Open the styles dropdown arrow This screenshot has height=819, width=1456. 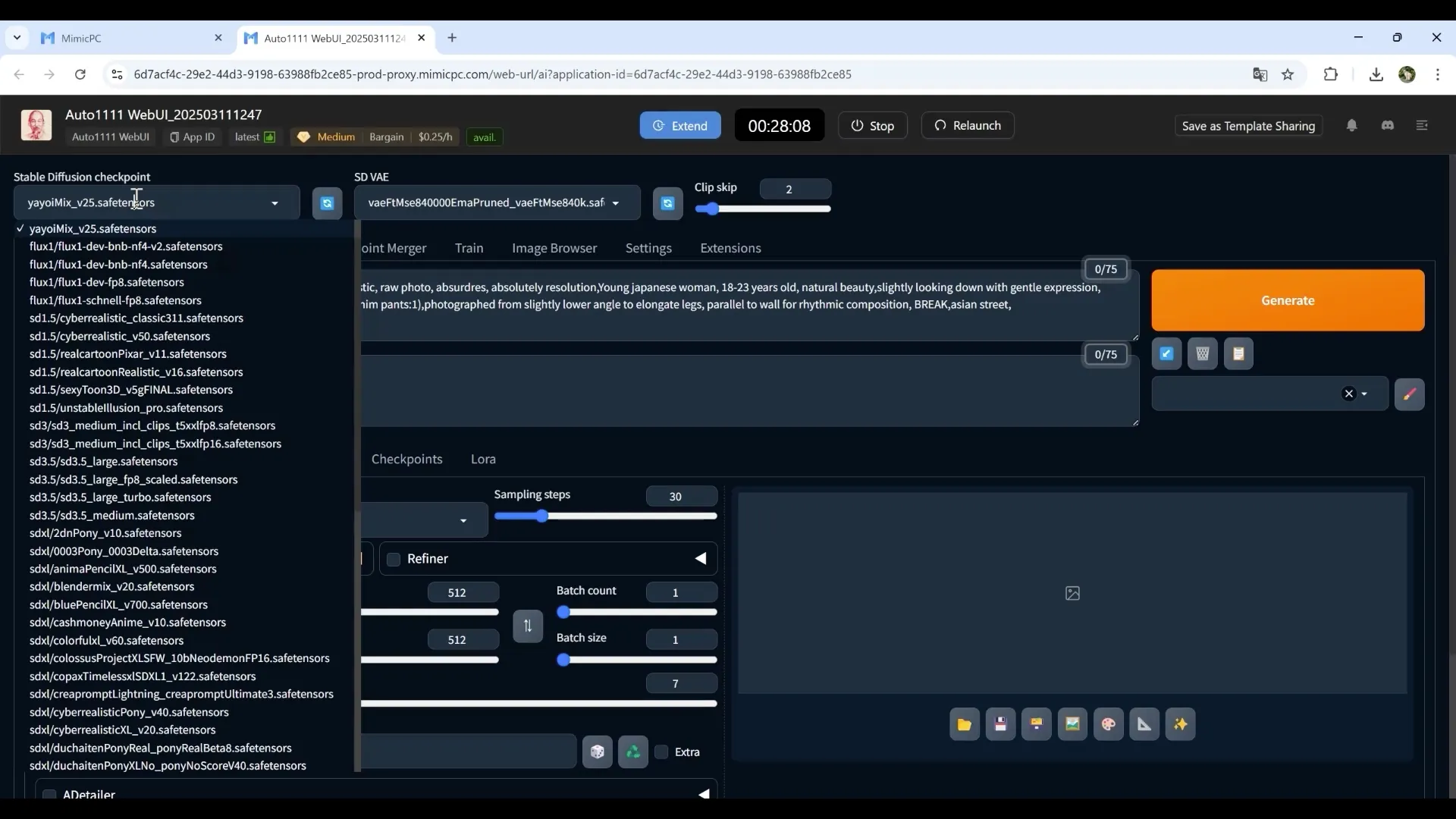click(1364, 394)
